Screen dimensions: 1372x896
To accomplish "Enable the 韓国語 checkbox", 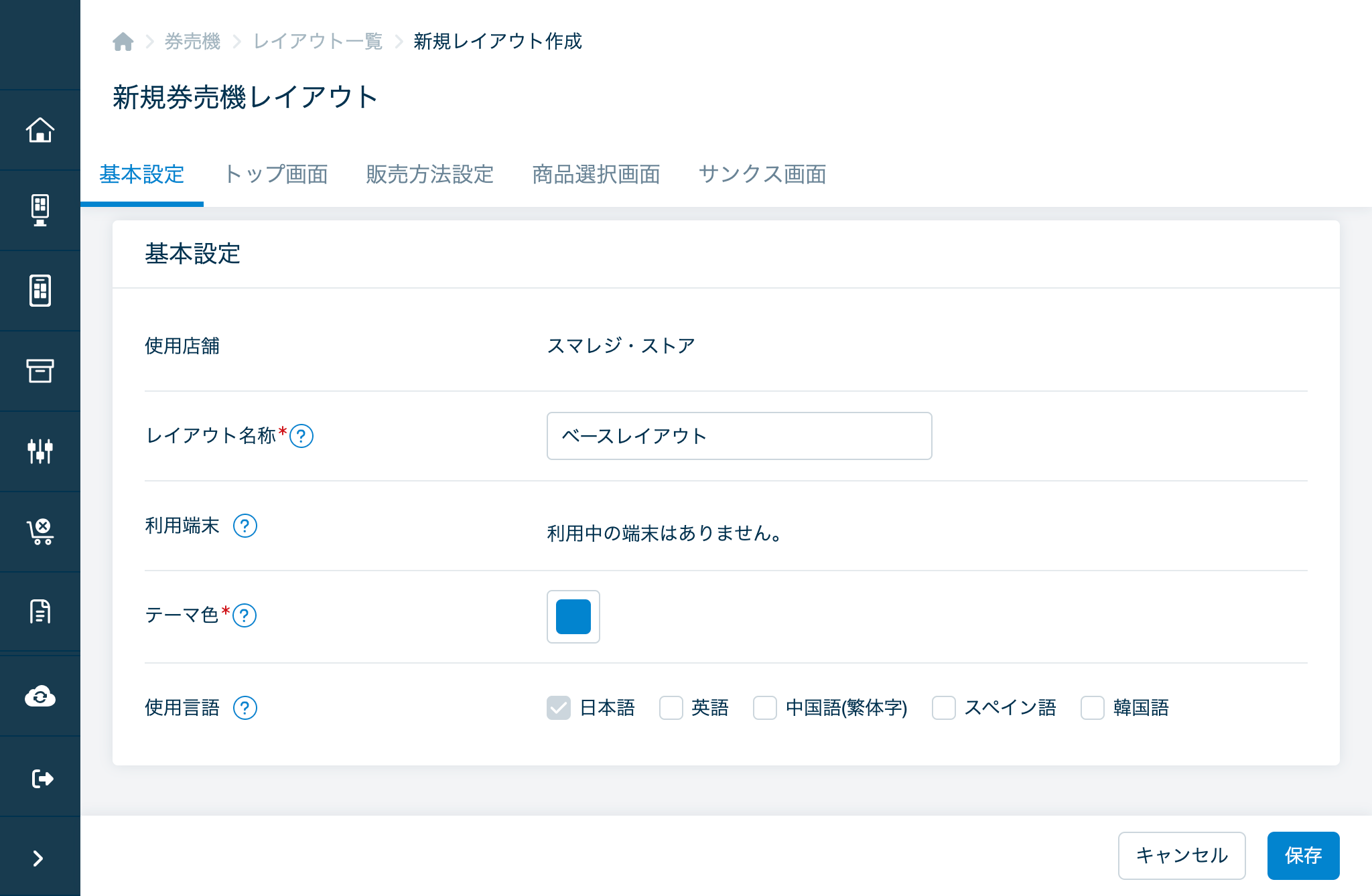I will (1093, 708).
